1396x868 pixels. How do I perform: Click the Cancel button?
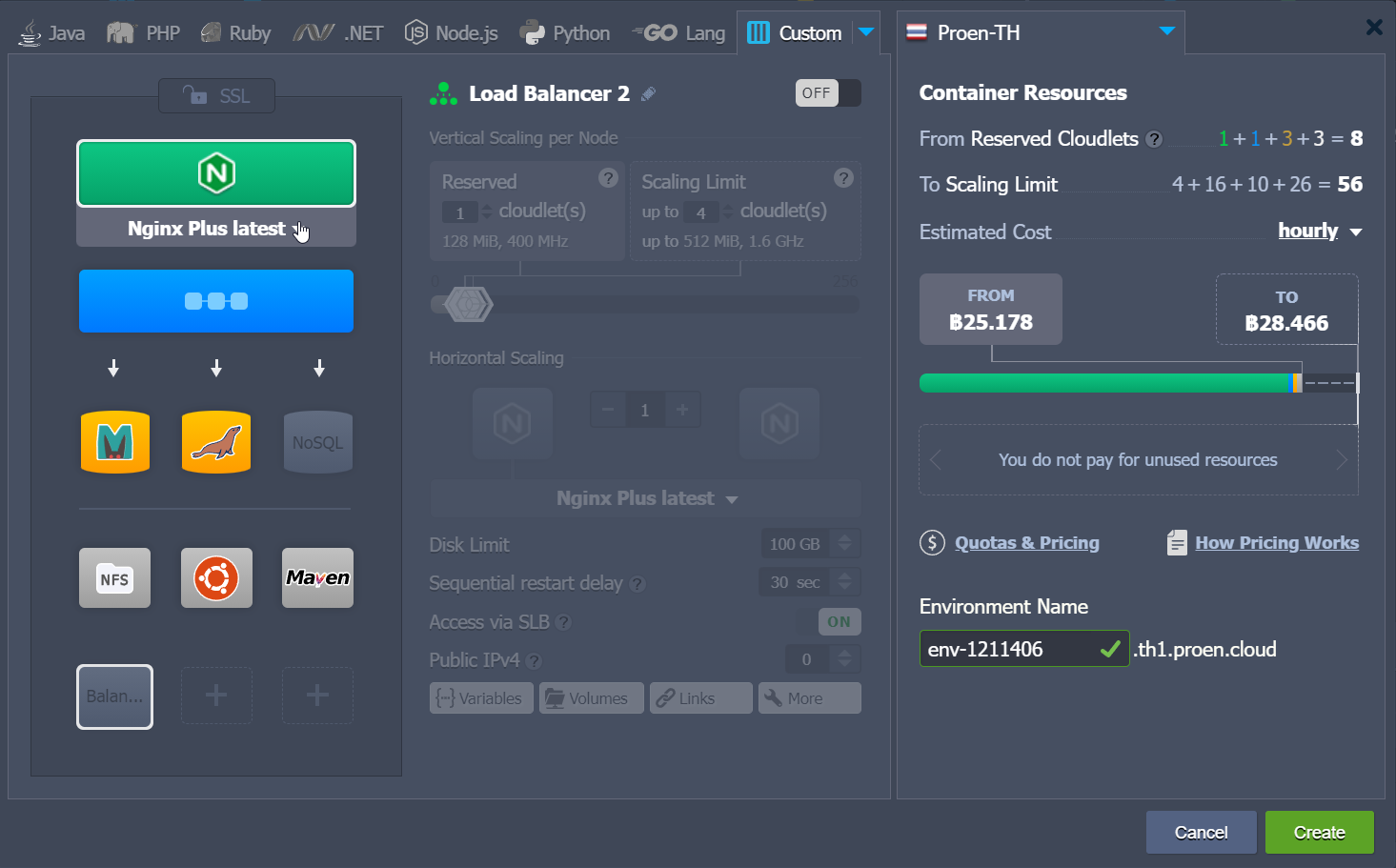tap(1201, 833)
